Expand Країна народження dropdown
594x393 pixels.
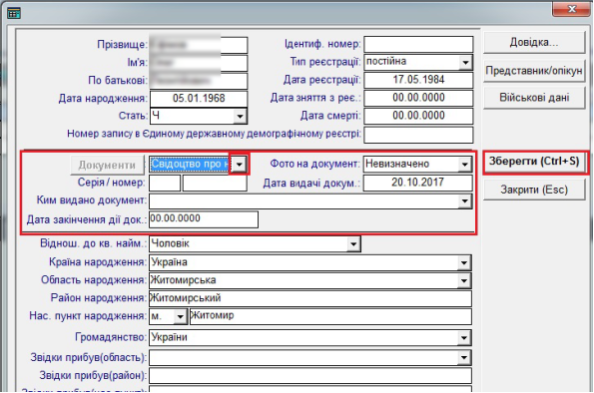click(464, 262)
